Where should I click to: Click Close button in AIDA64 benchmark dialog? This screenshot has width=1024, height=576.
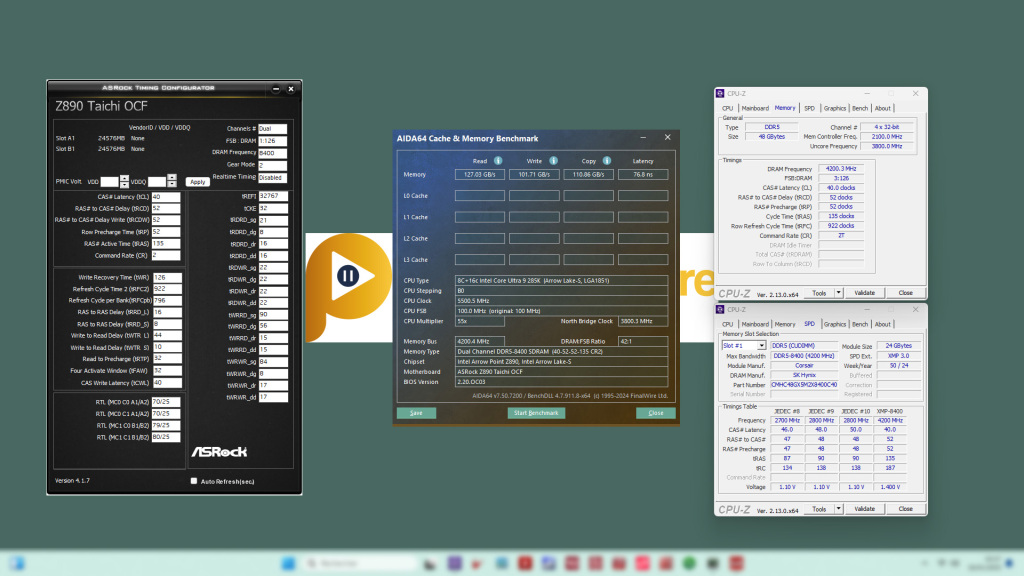(656, 413)
